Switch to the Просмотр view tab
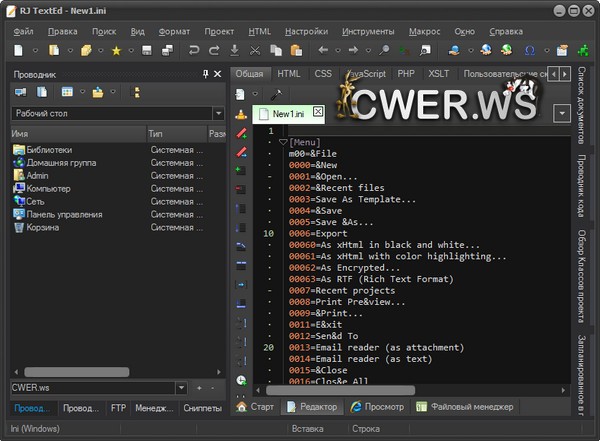Image resolution: width=600 pixels, height=441 pixels. pyautogui.click(x=378, y=407)
